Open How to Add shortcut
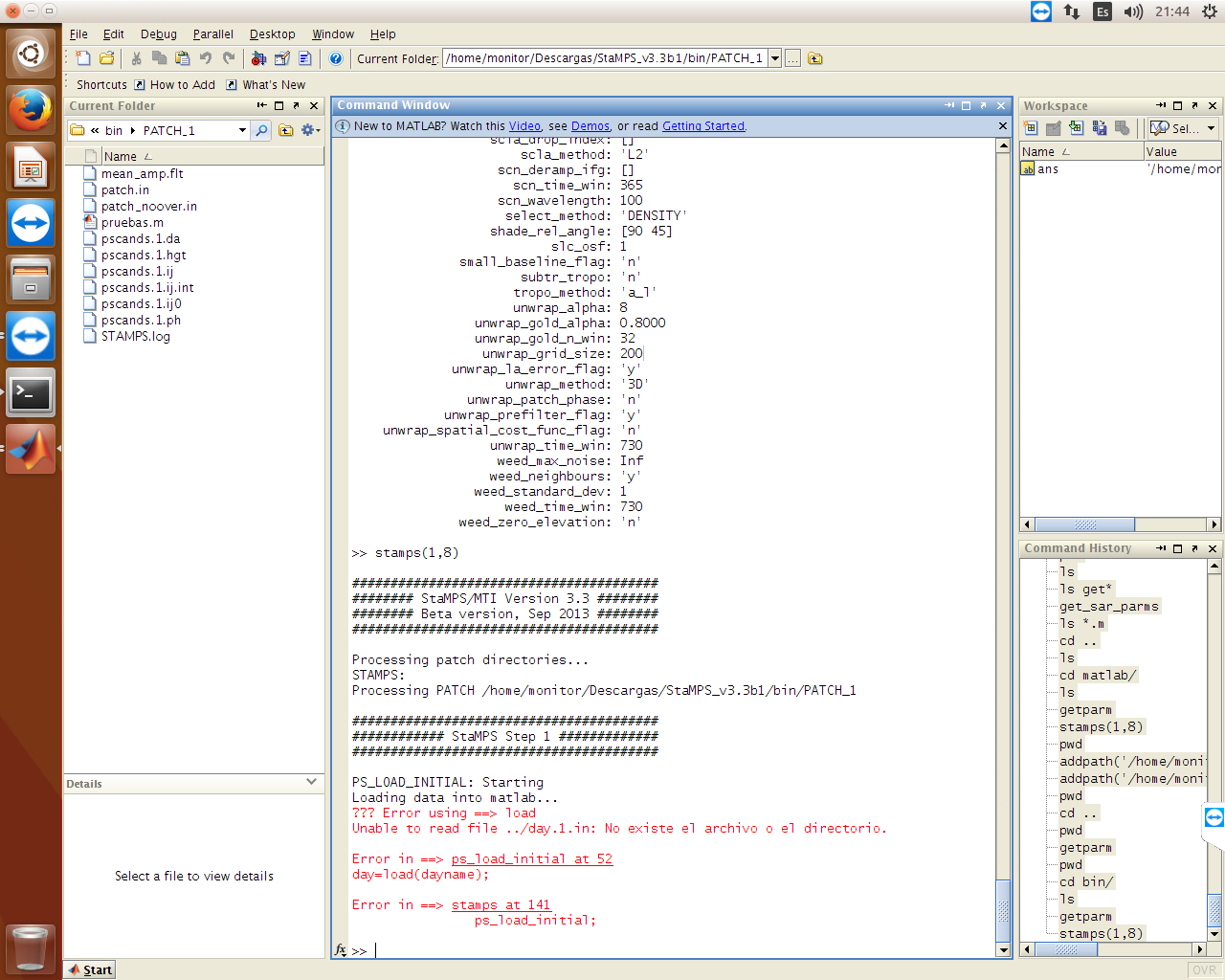The height and width of the screenshot is (980, 1225). pyautogui.click(x=174, y=84)
